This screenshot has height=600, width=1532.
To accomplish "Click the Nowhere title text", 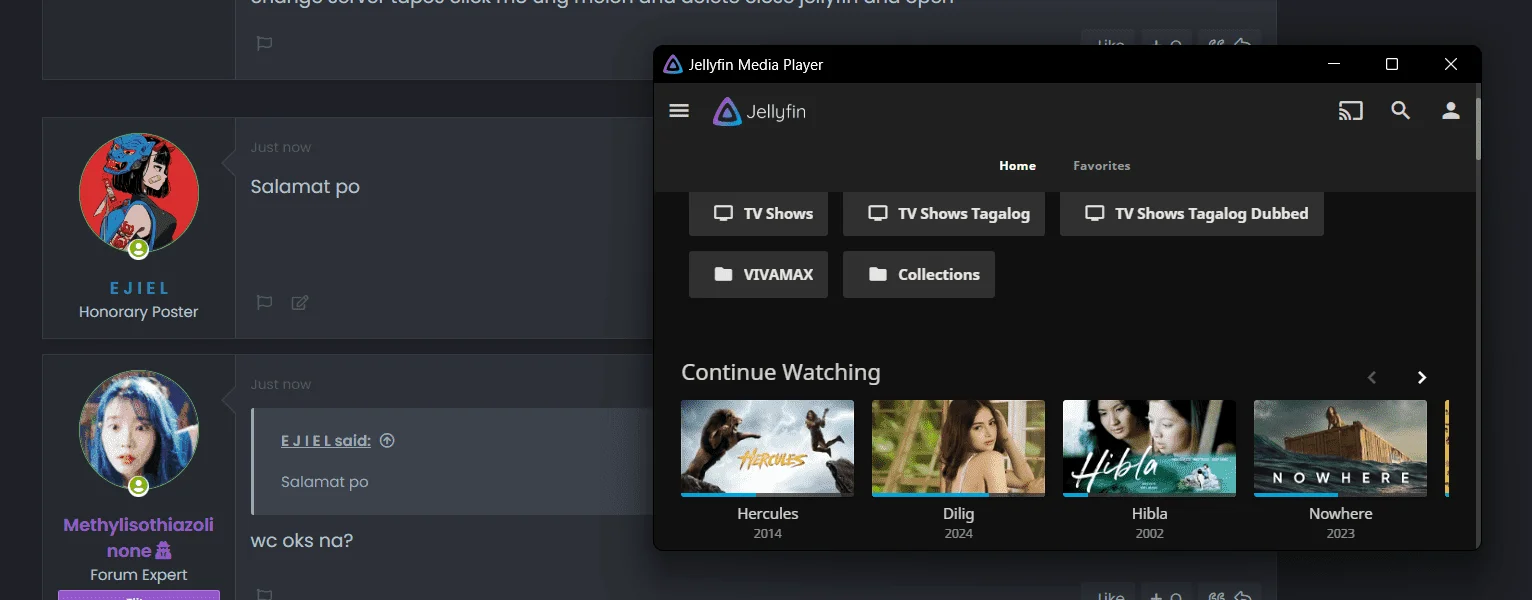I will coord(1340,514).
